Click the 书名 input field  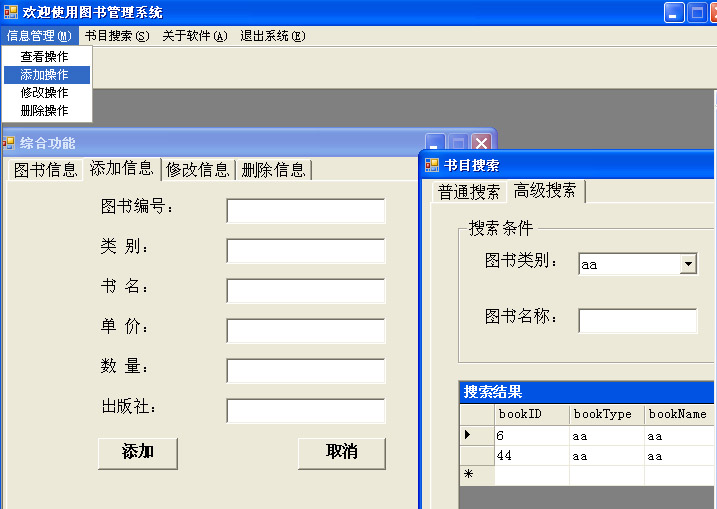point(306,291)
